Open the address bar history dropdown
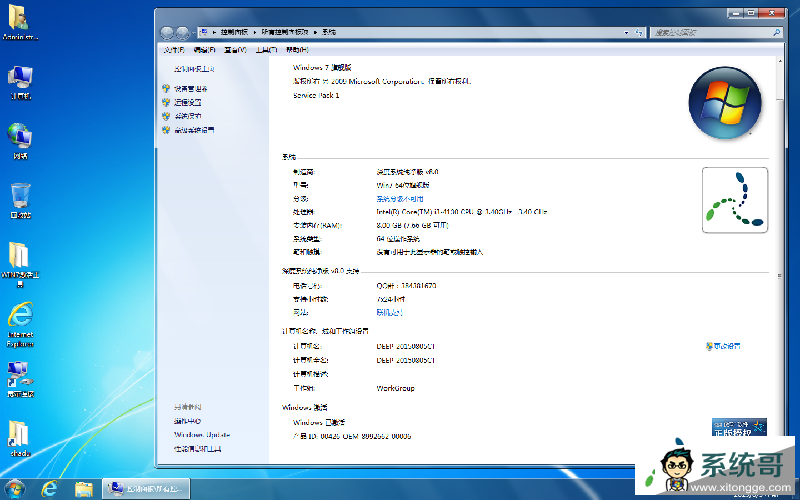Screen dimensions: 800x500 pos(627,32)
